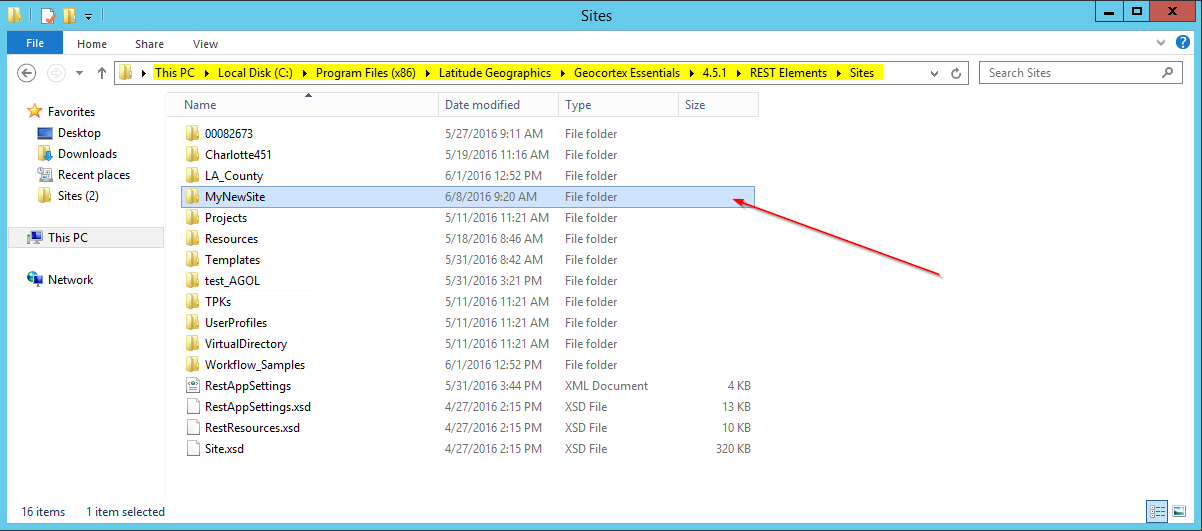Select the Charlotte451 folder icon
The image size is (1202, 531).
(x=193, y=155)
